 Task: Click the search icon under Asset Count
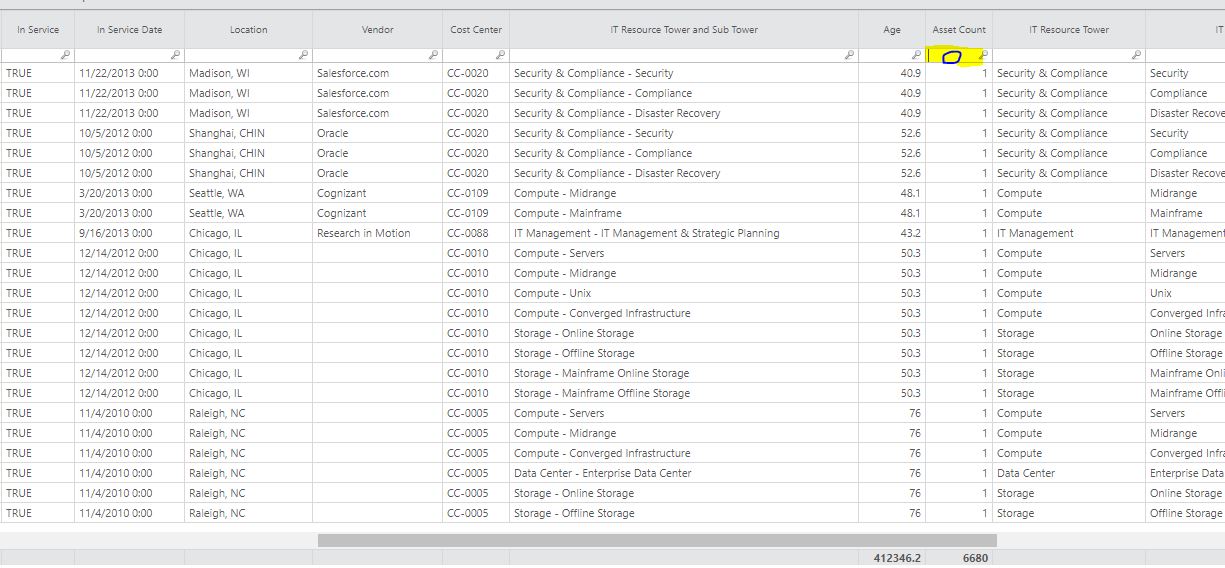(x=984, y=55)
